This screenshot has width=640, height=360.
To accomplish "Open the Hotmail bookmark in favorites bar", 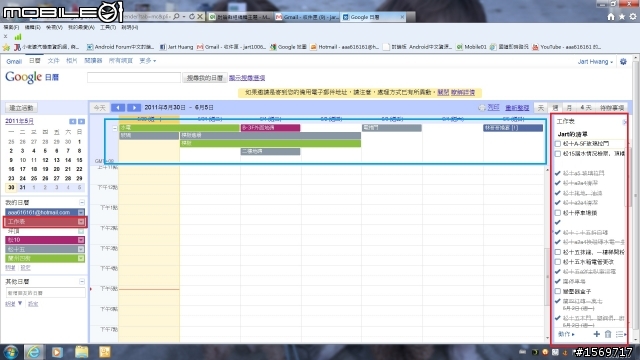I will click(x=345, y=47).
